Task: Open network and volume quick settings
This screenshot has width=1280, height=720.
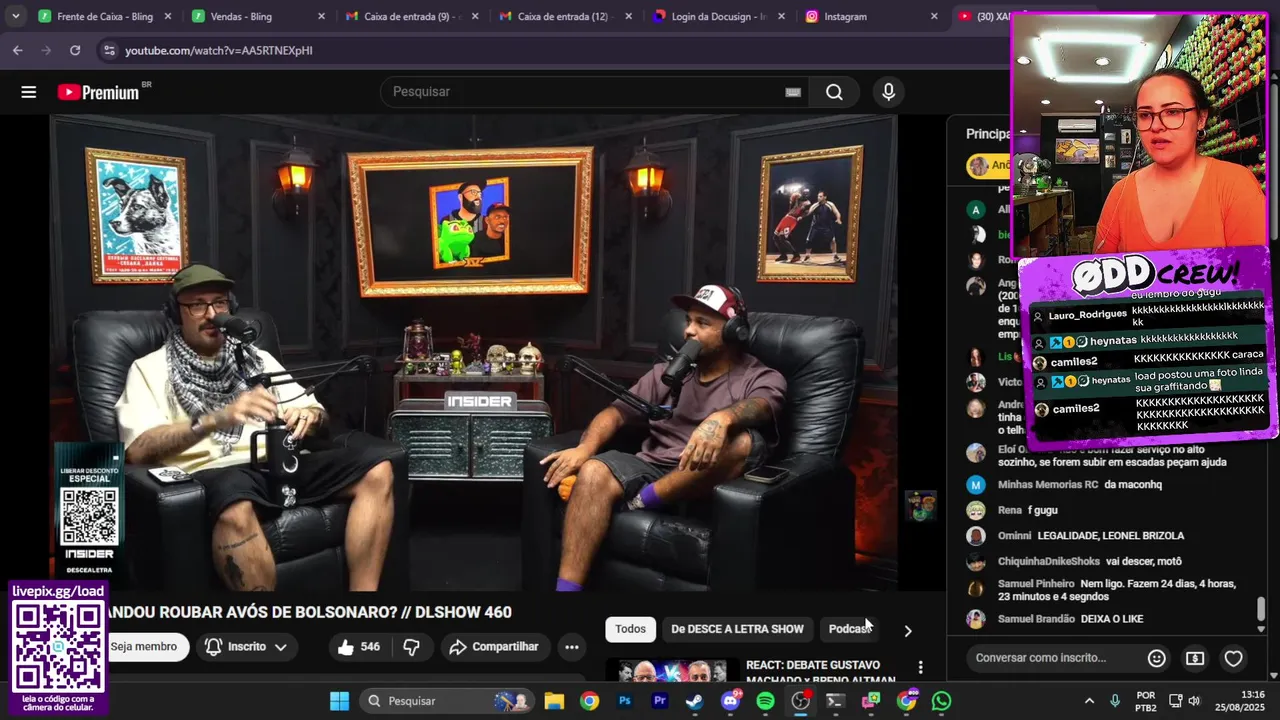Action: (1185, 701)
